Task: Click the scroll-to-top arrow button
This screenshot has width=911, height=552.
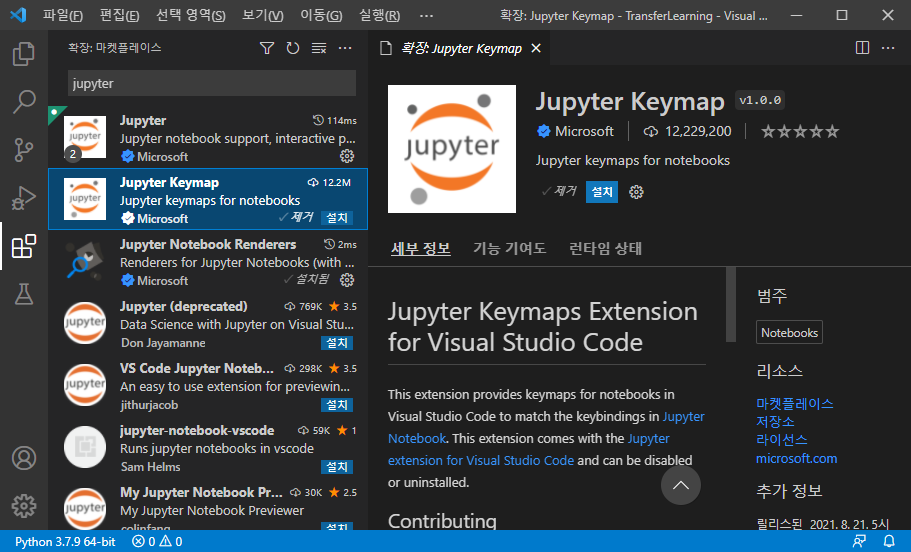Action: pos(680,485)
